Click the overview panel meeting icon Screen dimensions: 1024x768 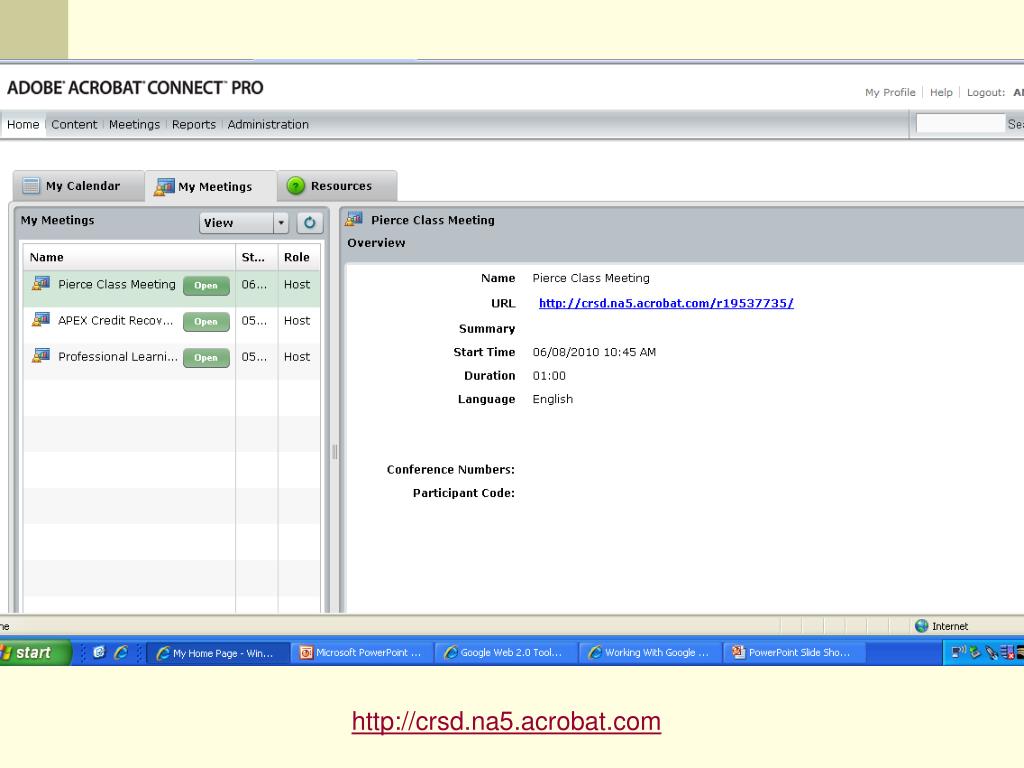354,219
